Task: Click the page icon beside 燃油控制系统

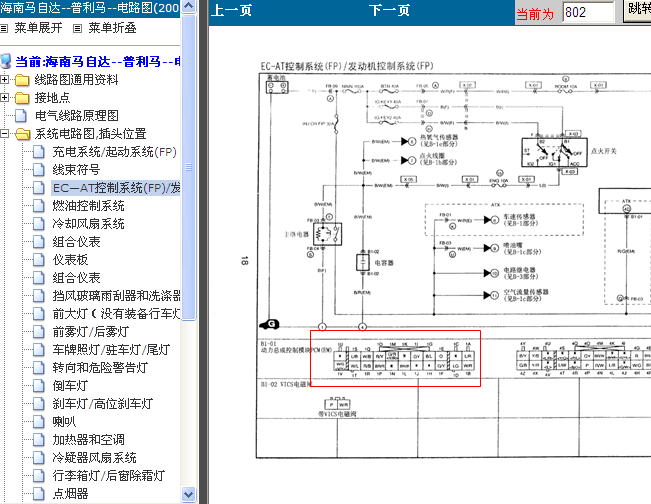Action: tap(39, 206)
